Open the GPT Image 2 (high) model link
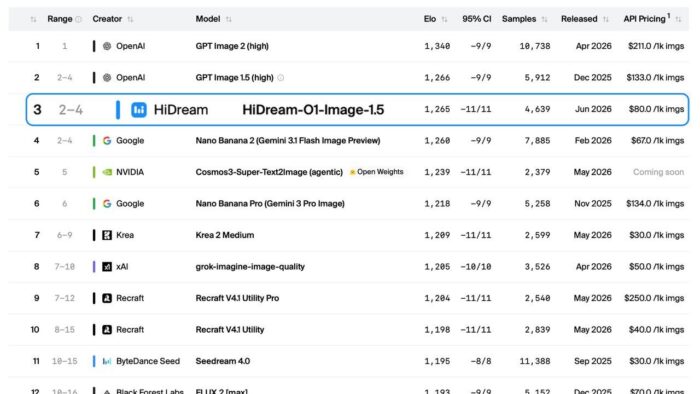Viewport: 700px width, 394px height. (232, 46)
